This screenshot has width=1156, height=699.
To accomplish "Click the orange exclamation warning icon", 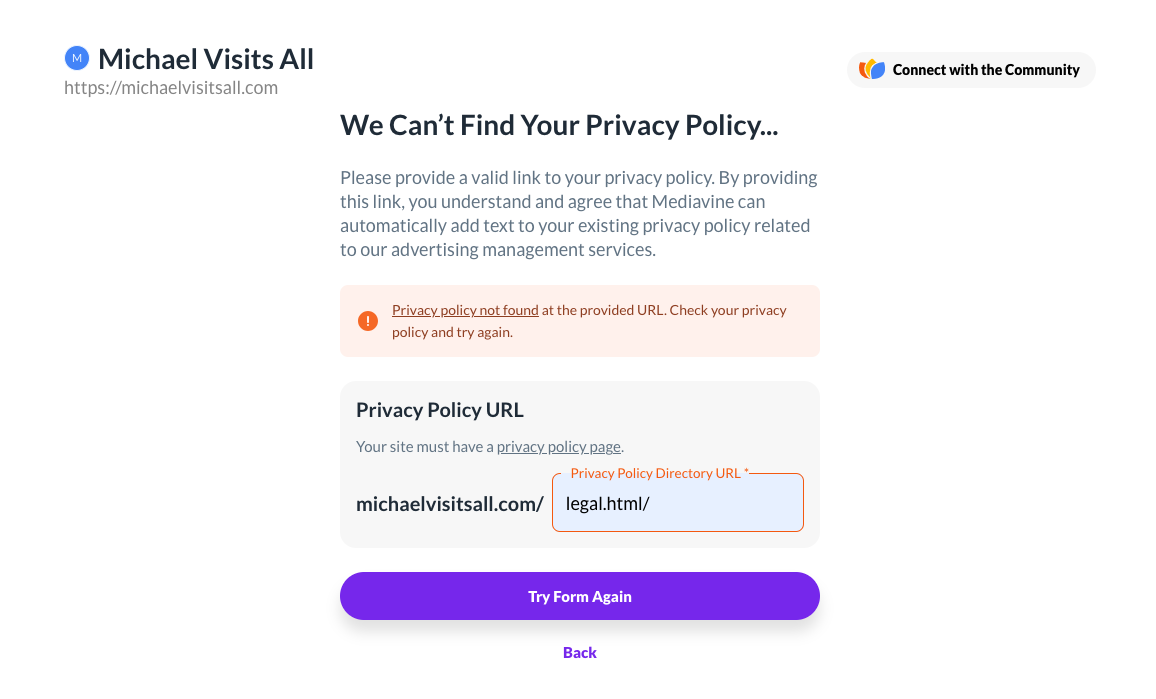I will [x=368, y=321].
